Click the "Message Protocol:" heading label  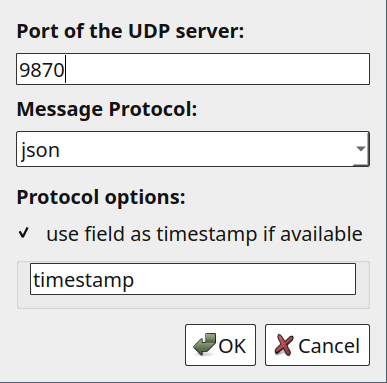pos(107,109)
